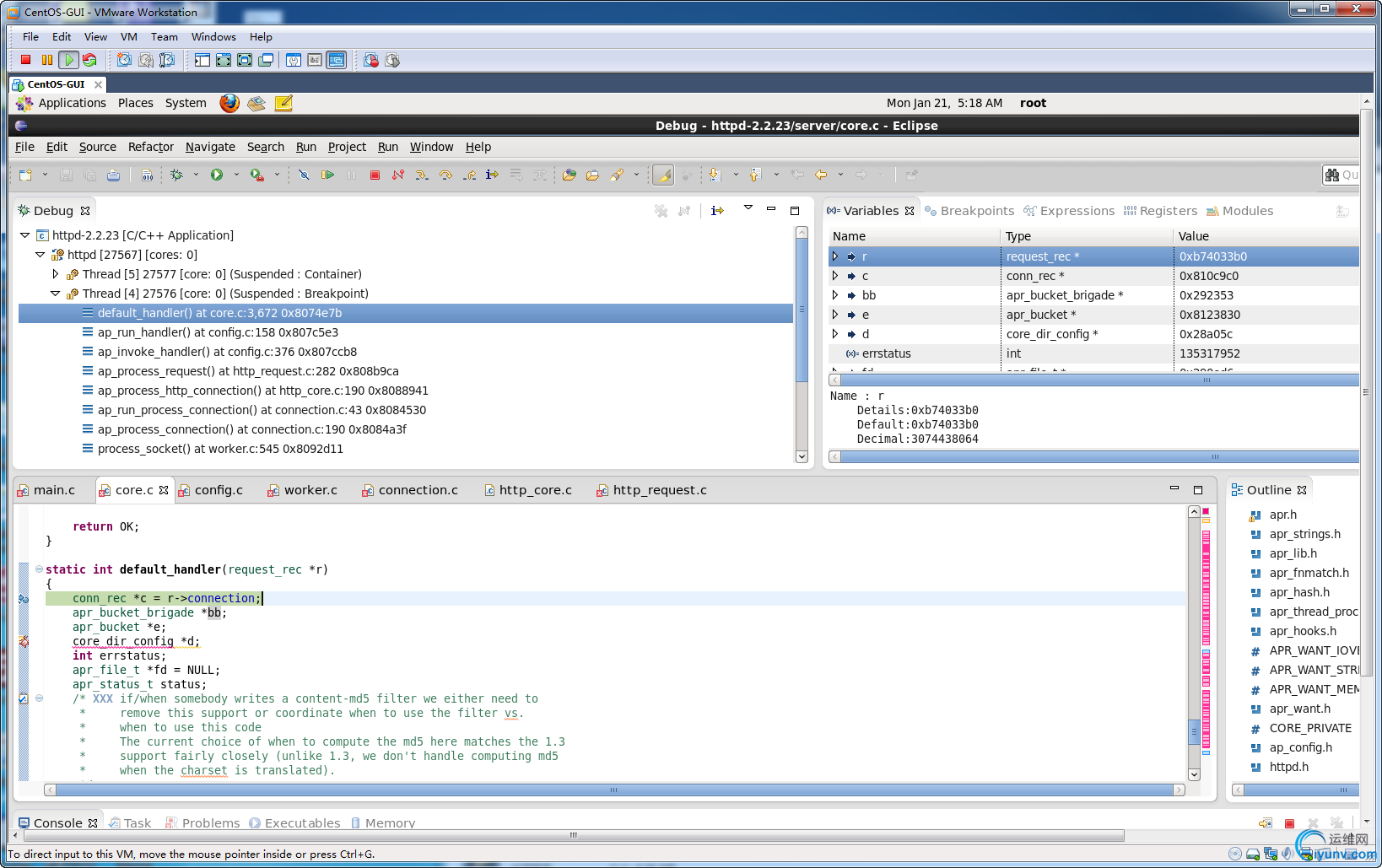
Task: Open Debug view menu triangle
Action: click(748, 208)
